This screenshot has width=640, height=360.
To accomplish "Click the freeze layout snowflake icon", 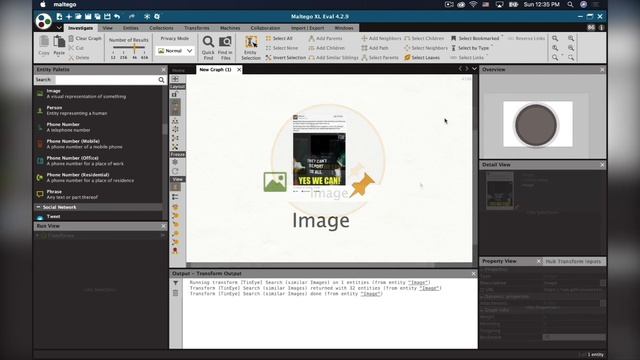I will (175, 162).
